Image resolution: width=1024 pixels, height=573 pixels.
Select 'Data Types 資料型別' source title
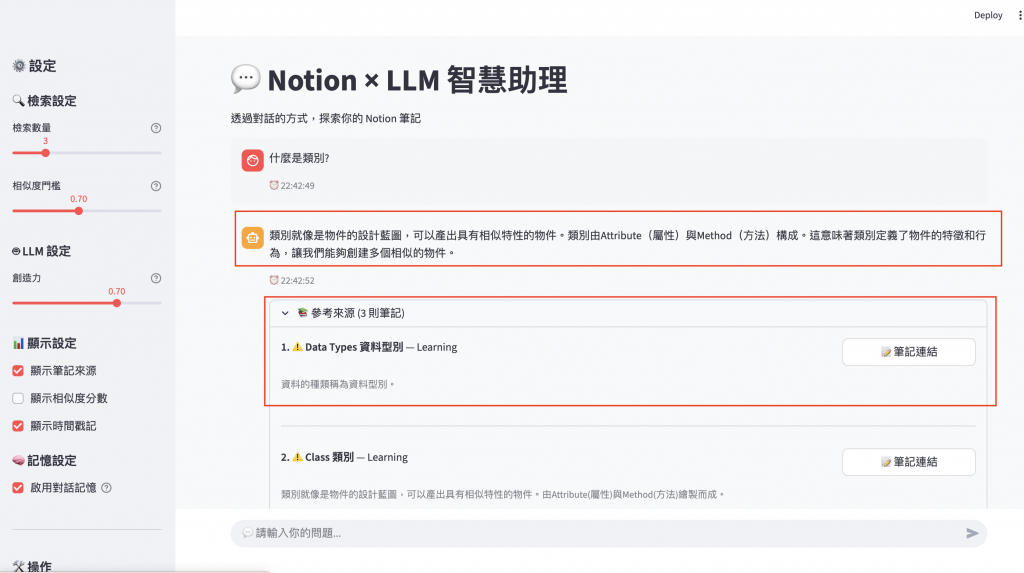[x=354, y=347]
